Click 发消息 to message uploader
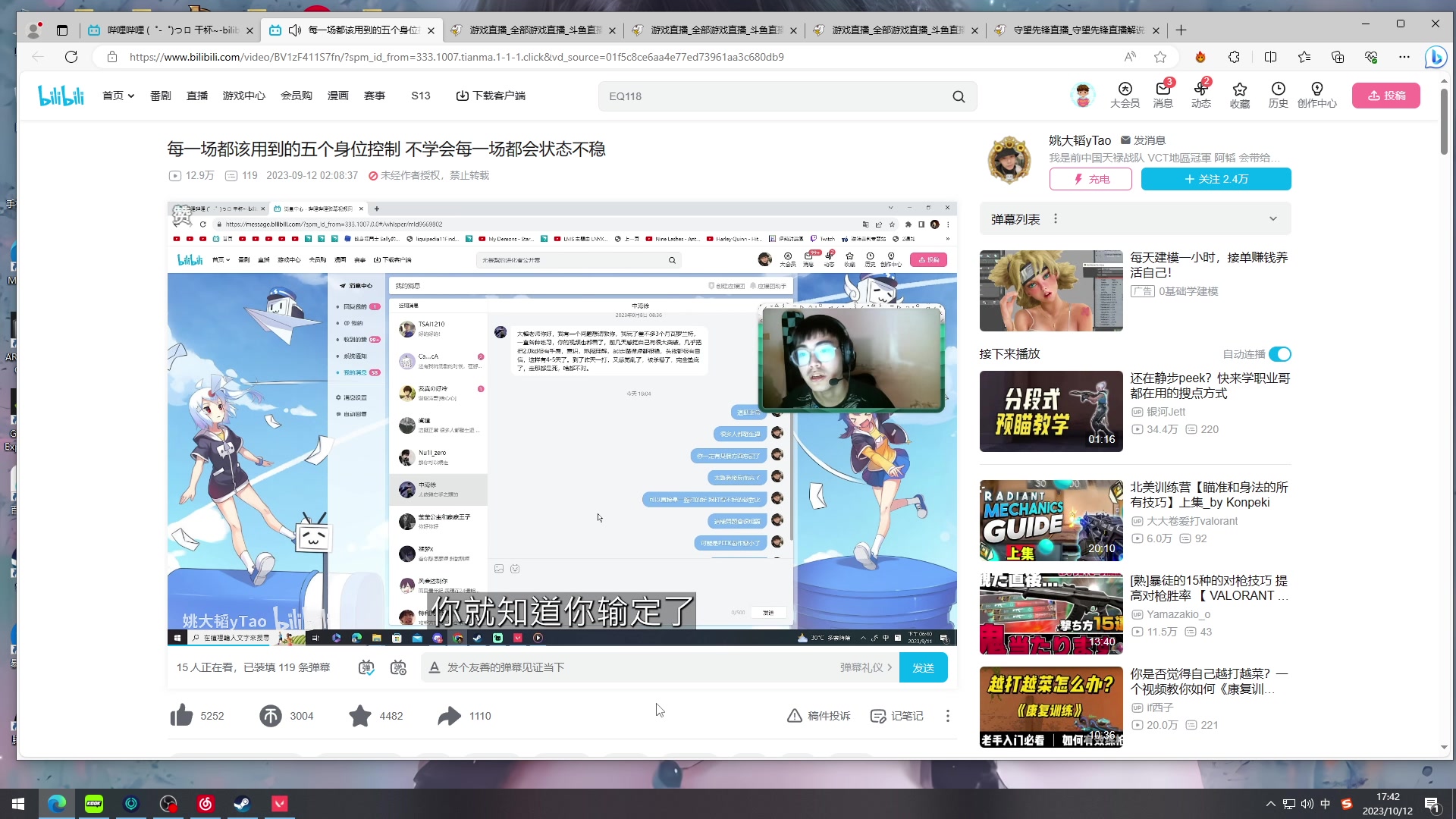The height and width of the screenshot is (819, 1456). 1143,140
